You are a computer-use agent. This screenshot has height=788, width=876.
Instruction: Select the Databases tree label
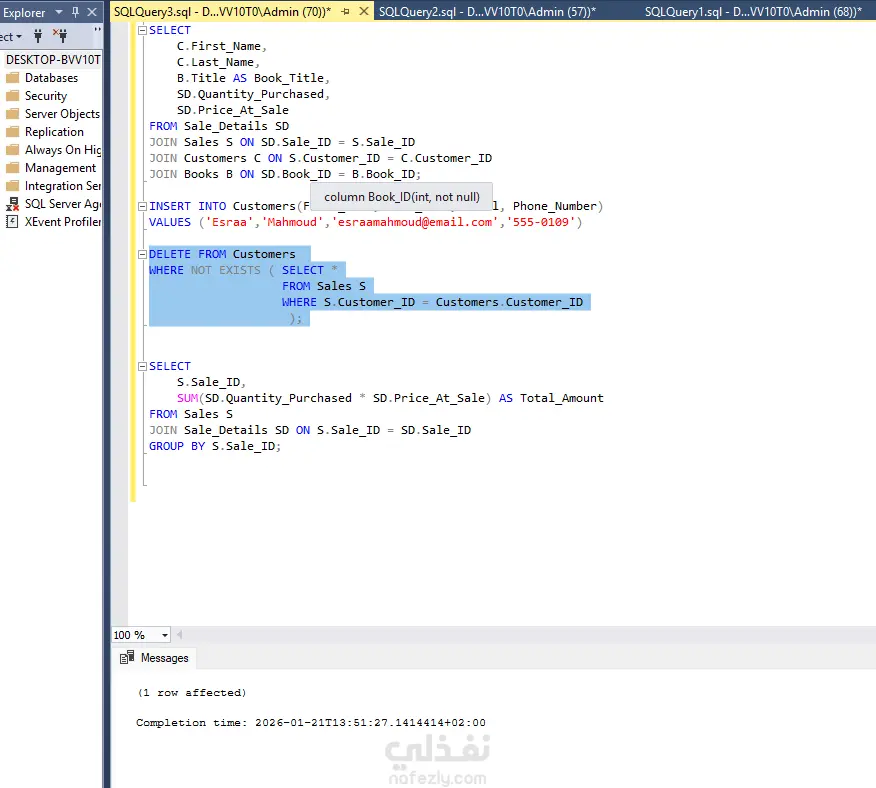[x=51, y=78]
